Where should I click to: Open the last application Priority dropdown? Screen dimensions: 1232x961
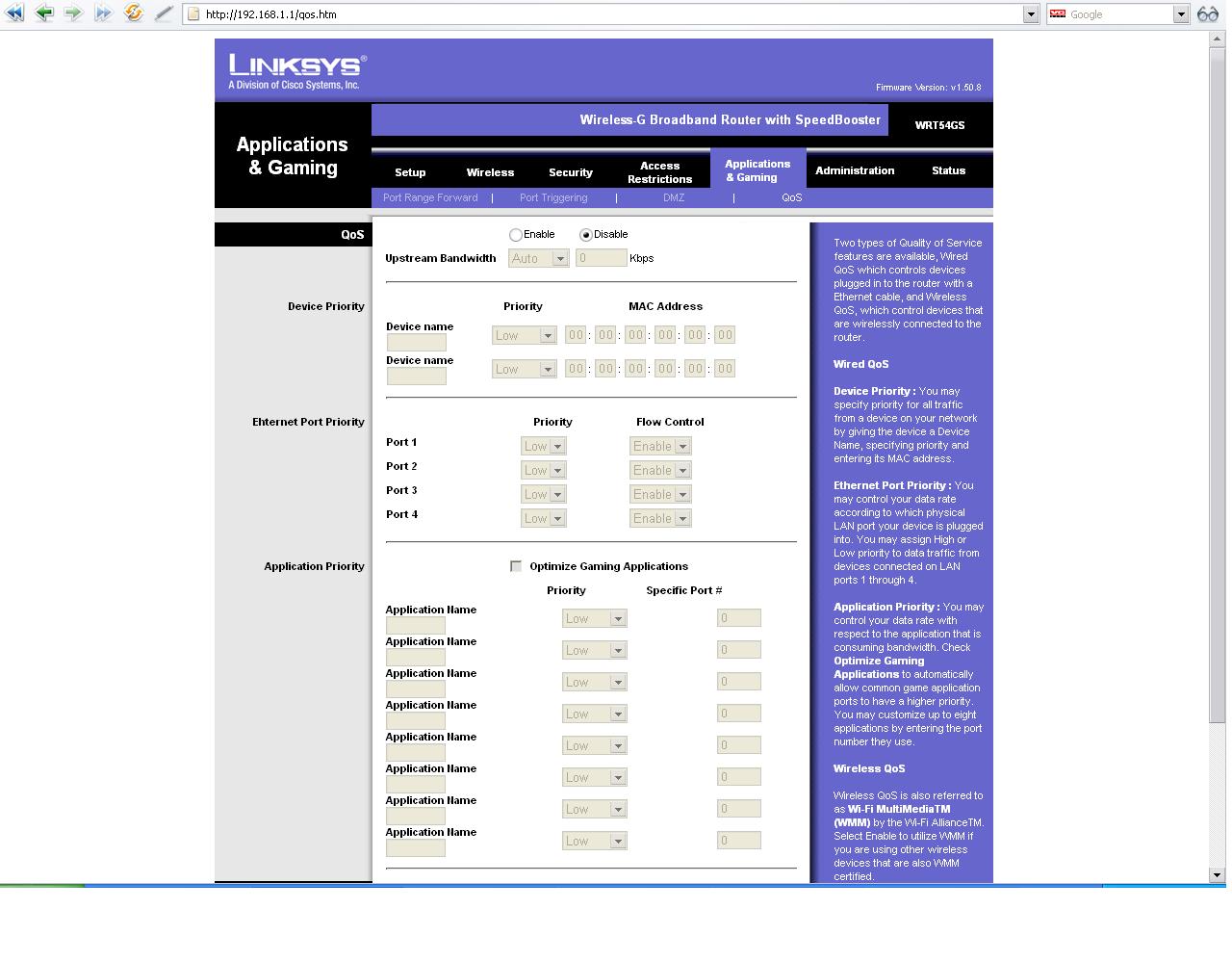(x=595, y=841)
